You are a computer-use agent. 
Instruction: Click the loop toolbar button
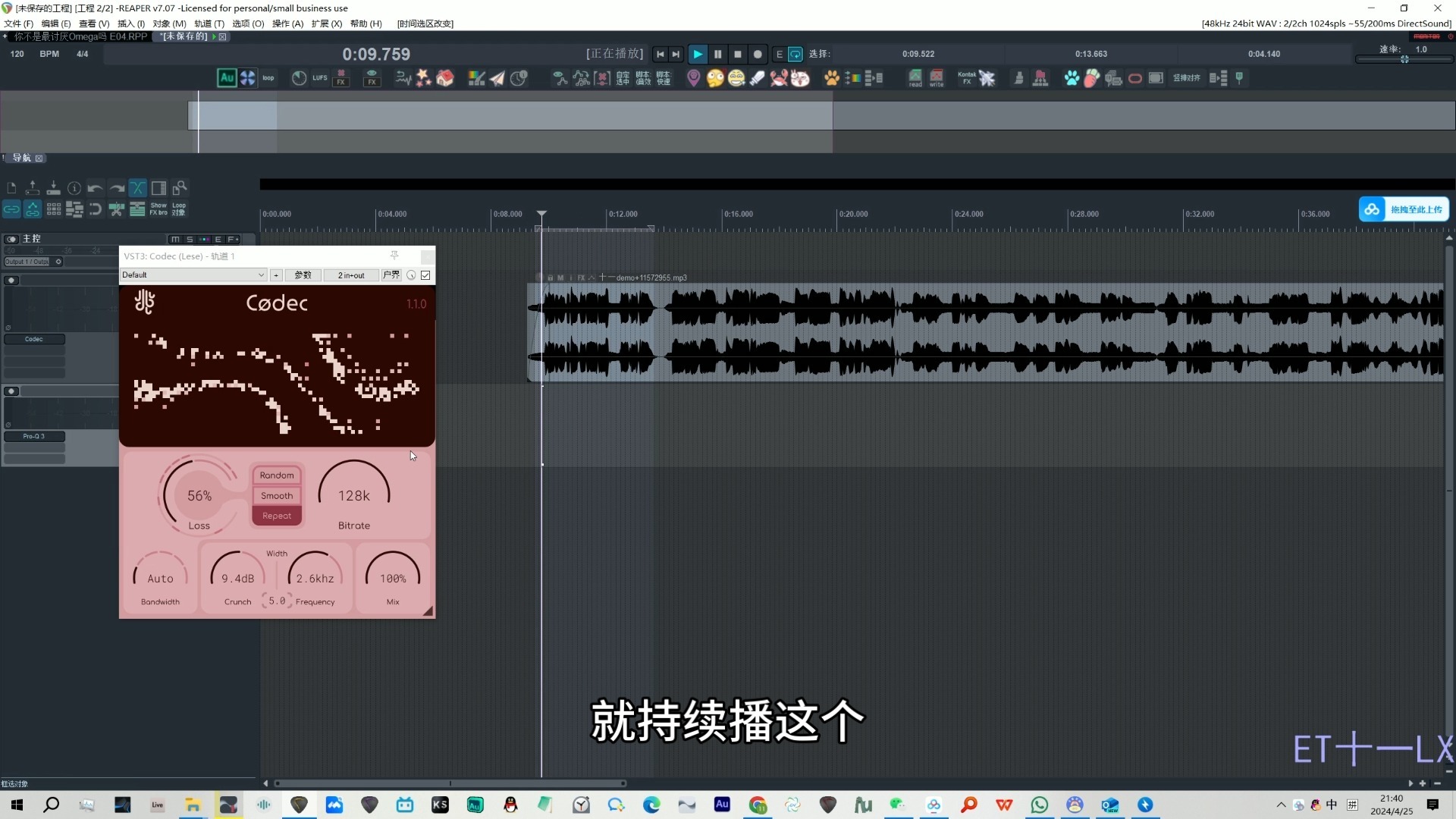268,78
